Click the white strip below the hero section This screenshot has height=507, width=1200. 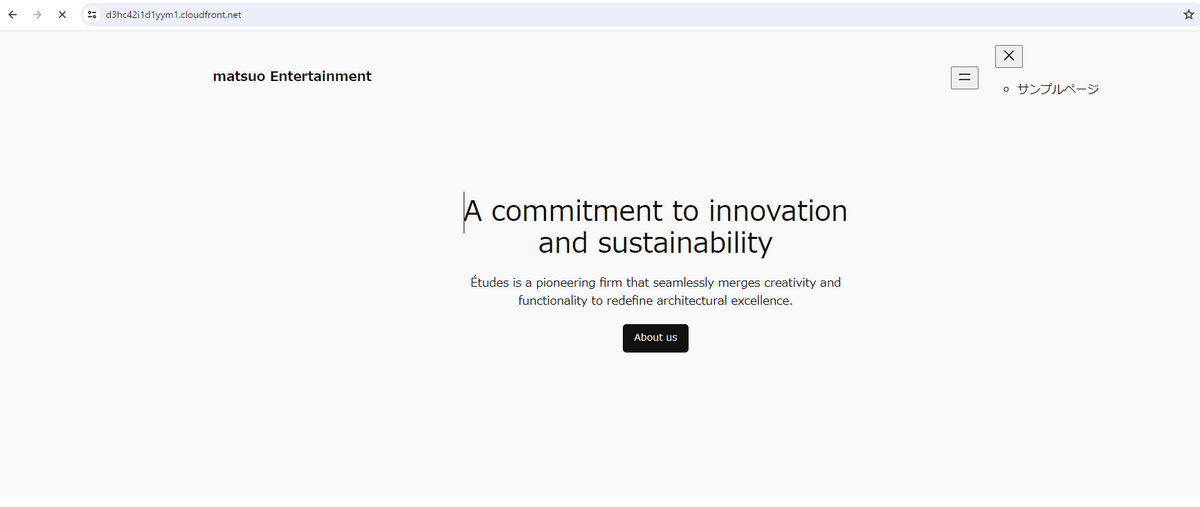(600, 502)
